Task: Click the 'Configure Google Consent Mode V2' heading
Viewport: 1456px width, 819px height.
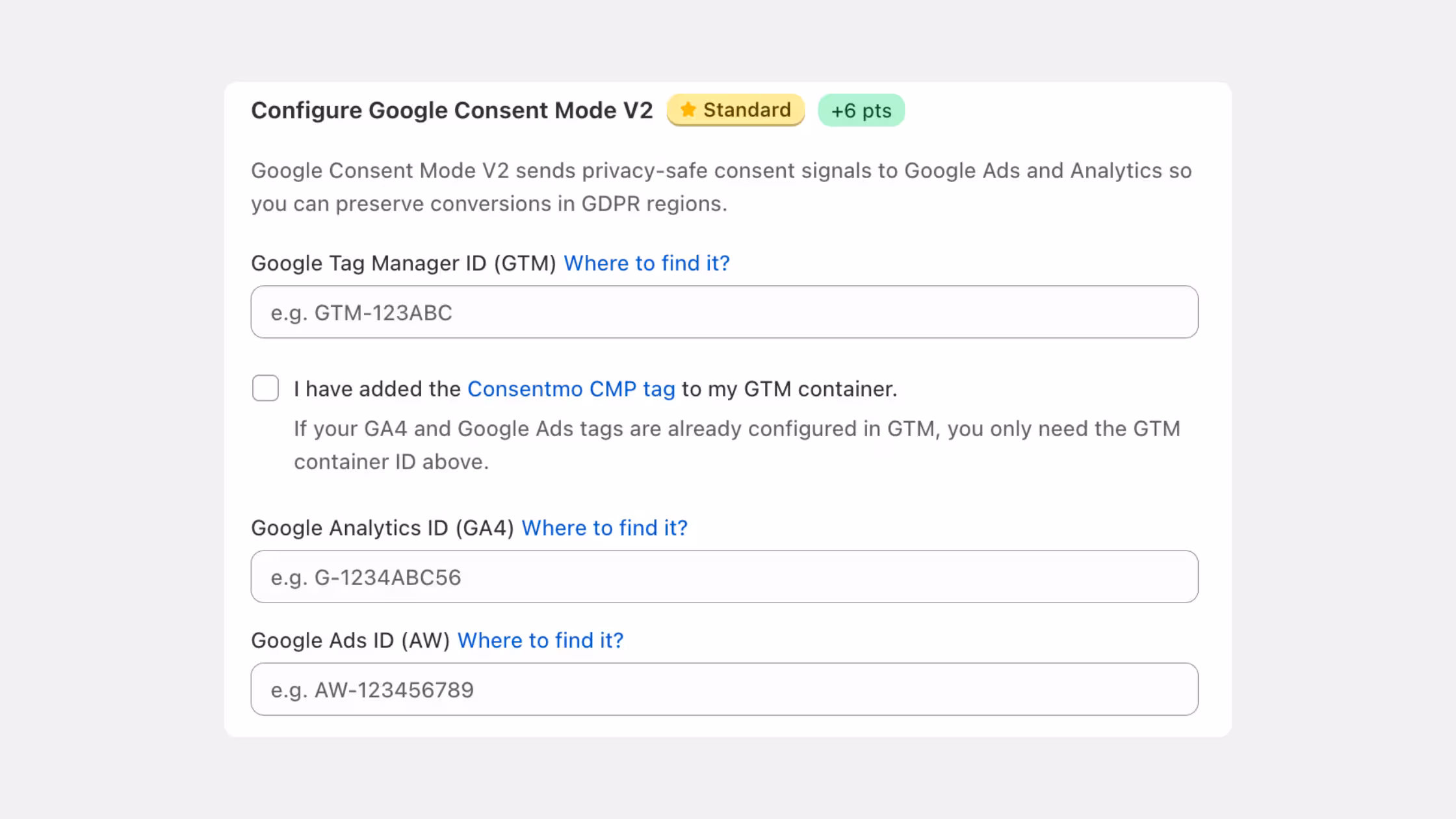Action: pyautogui.click(x=452, y=110)
